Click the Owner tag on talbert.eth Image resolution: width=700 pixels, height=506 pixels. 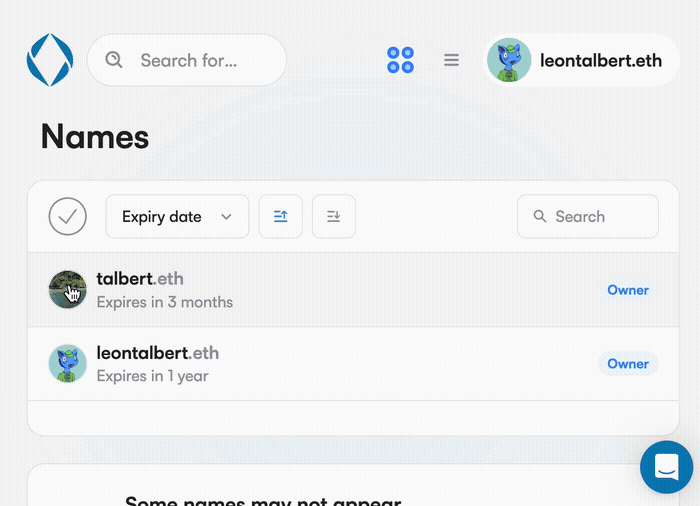tap(628, 290)
